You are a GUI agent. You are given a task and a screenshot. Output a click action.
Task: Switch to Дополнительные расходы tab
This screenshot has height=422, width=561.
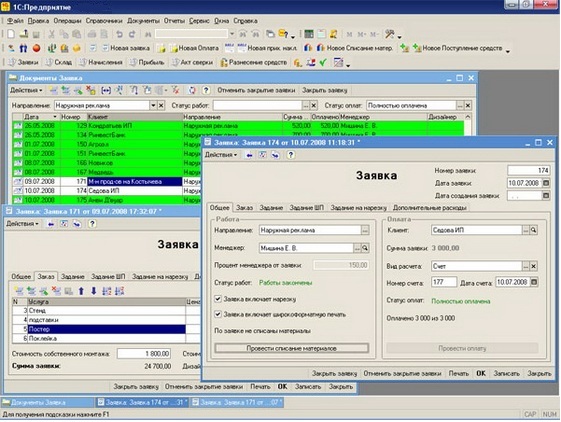(x=429, y=208)
